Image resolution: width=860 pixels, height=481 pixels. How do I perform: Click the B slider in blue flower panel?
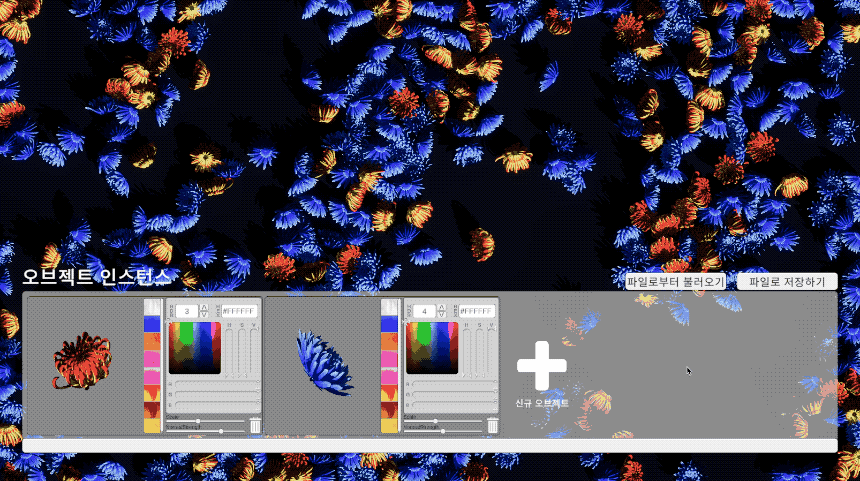[x=454, y=405]
